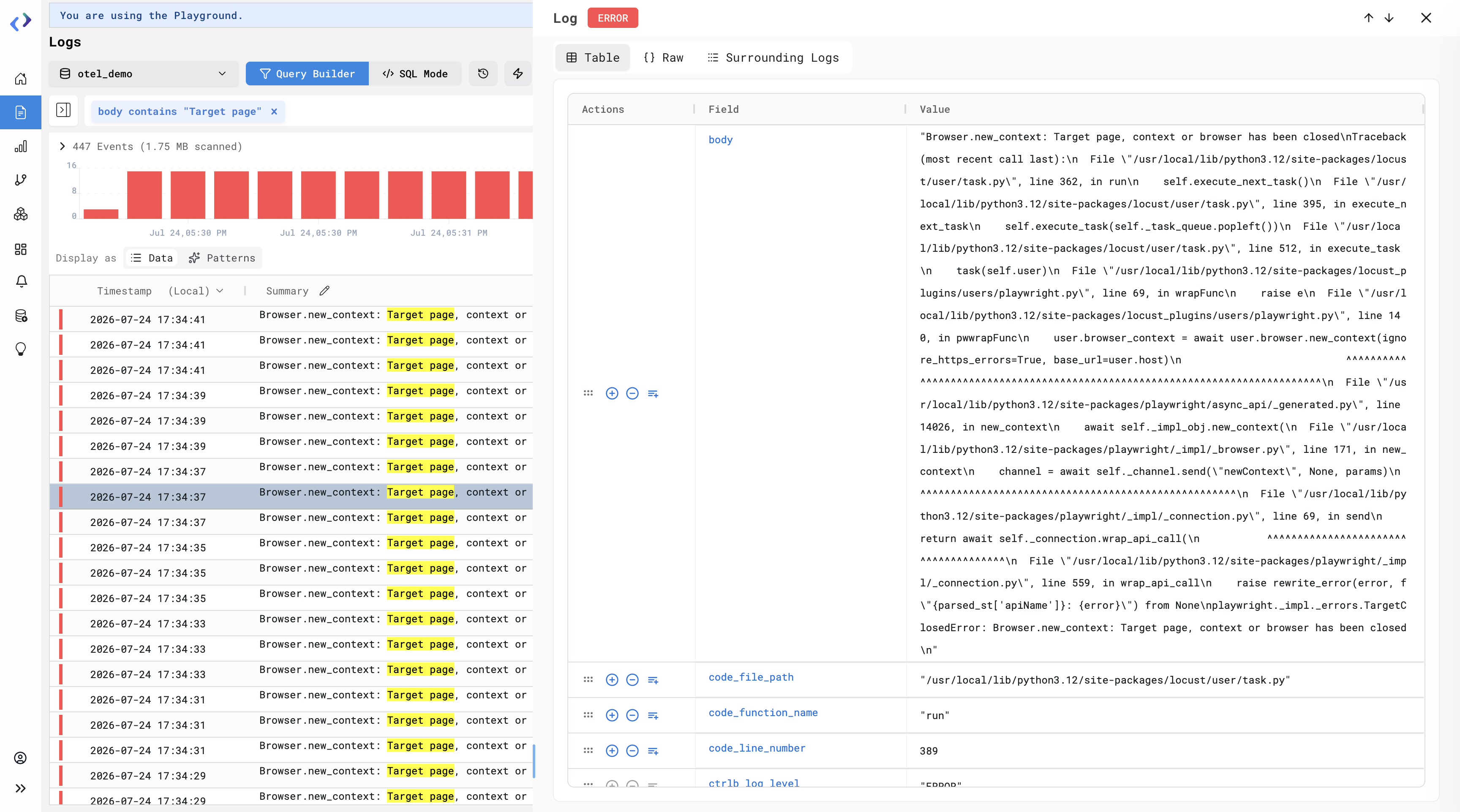The image size is (1460, 812).
Task: Open the alerts bell icon in sidebar
Action: point(21,282)
